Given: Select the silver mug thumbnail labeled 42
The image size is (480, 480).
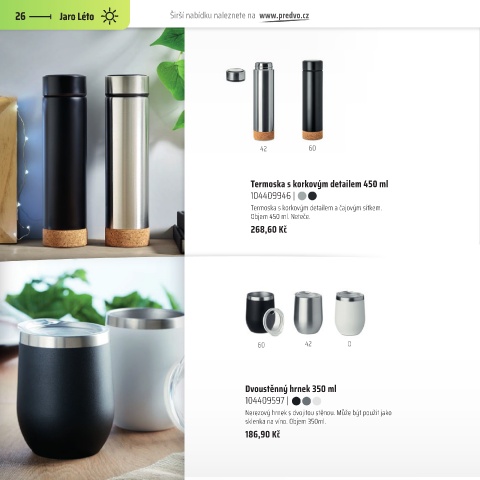Looking at the screenshot, I should tap(308, 313).
